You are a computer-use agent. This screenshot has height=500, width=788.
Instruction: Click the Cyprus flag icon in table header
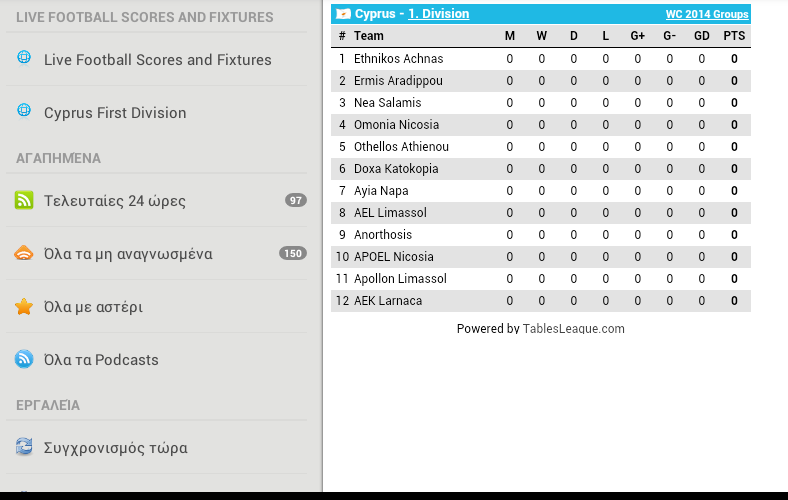[x=343, y=14]
